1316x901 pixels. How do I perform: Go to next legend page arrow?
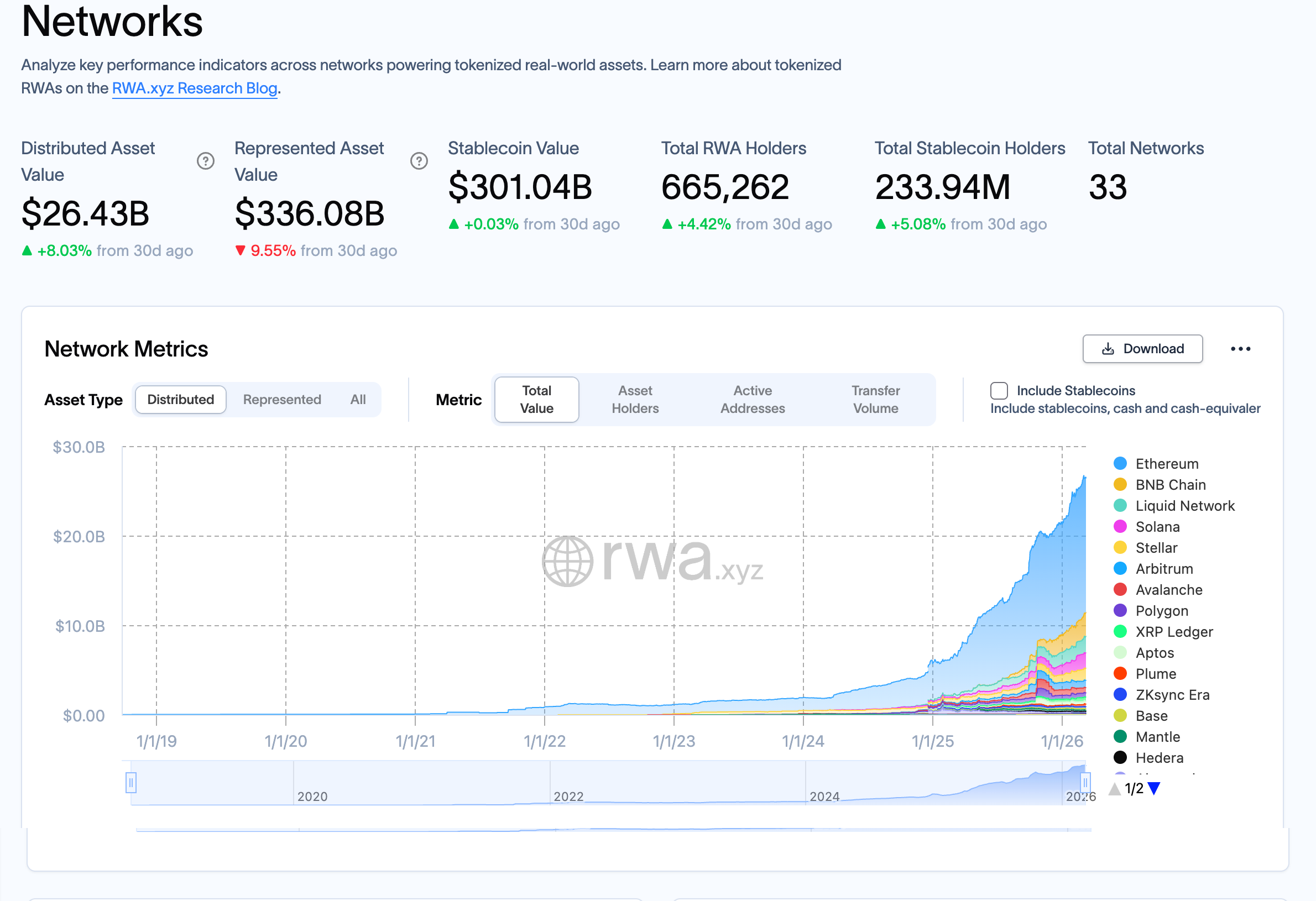click(1154, 788)
